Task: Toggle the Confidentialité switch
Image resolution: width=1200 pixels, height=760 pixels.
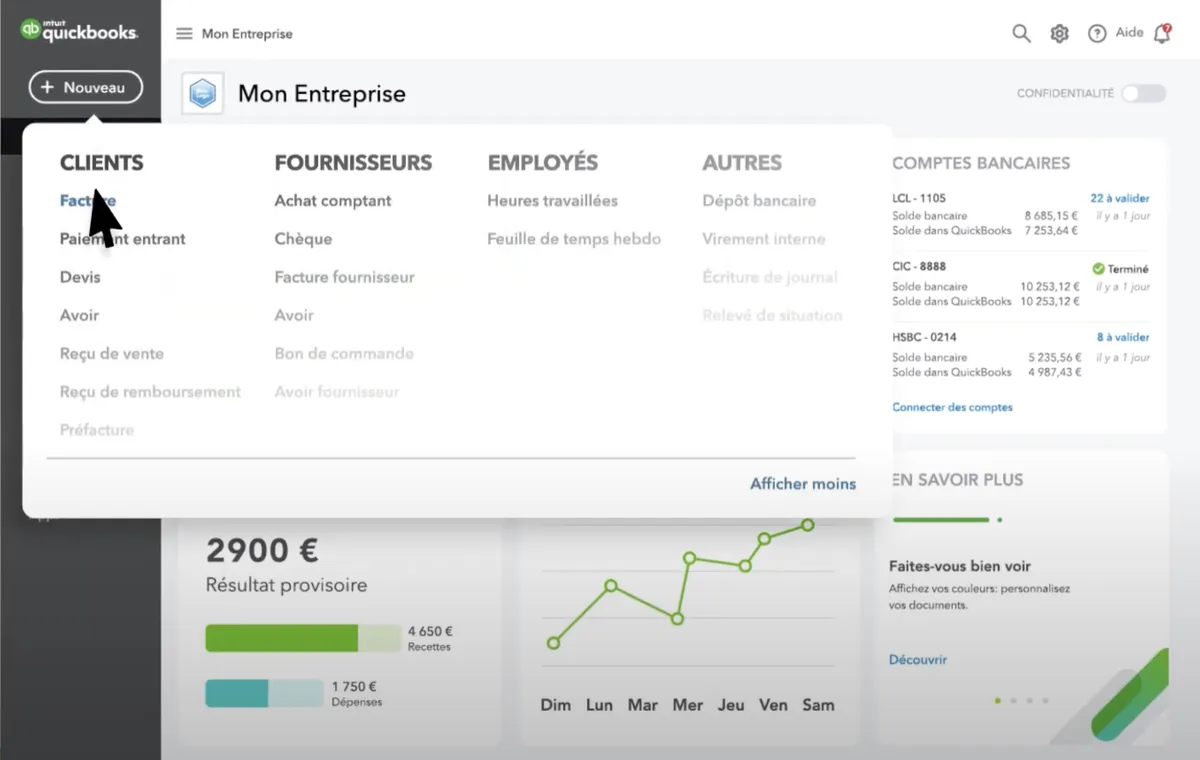Action: [1143, 93]
